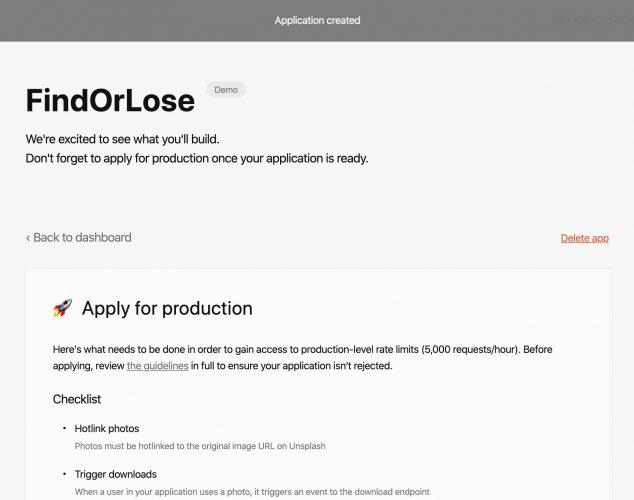Click the bullet point beside Hotlink photos
Screen dimensions: 634x500
(64, 429)
